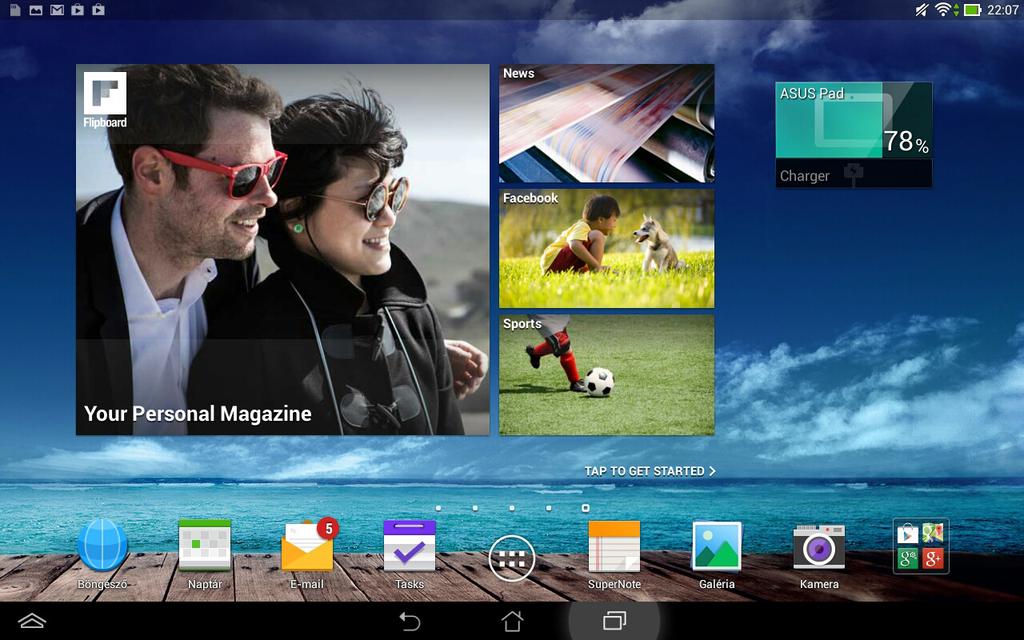Open the Flipboard logo tile
Image resolution: width=1024 pixels, height=640 pixels.
click(105, 100)
